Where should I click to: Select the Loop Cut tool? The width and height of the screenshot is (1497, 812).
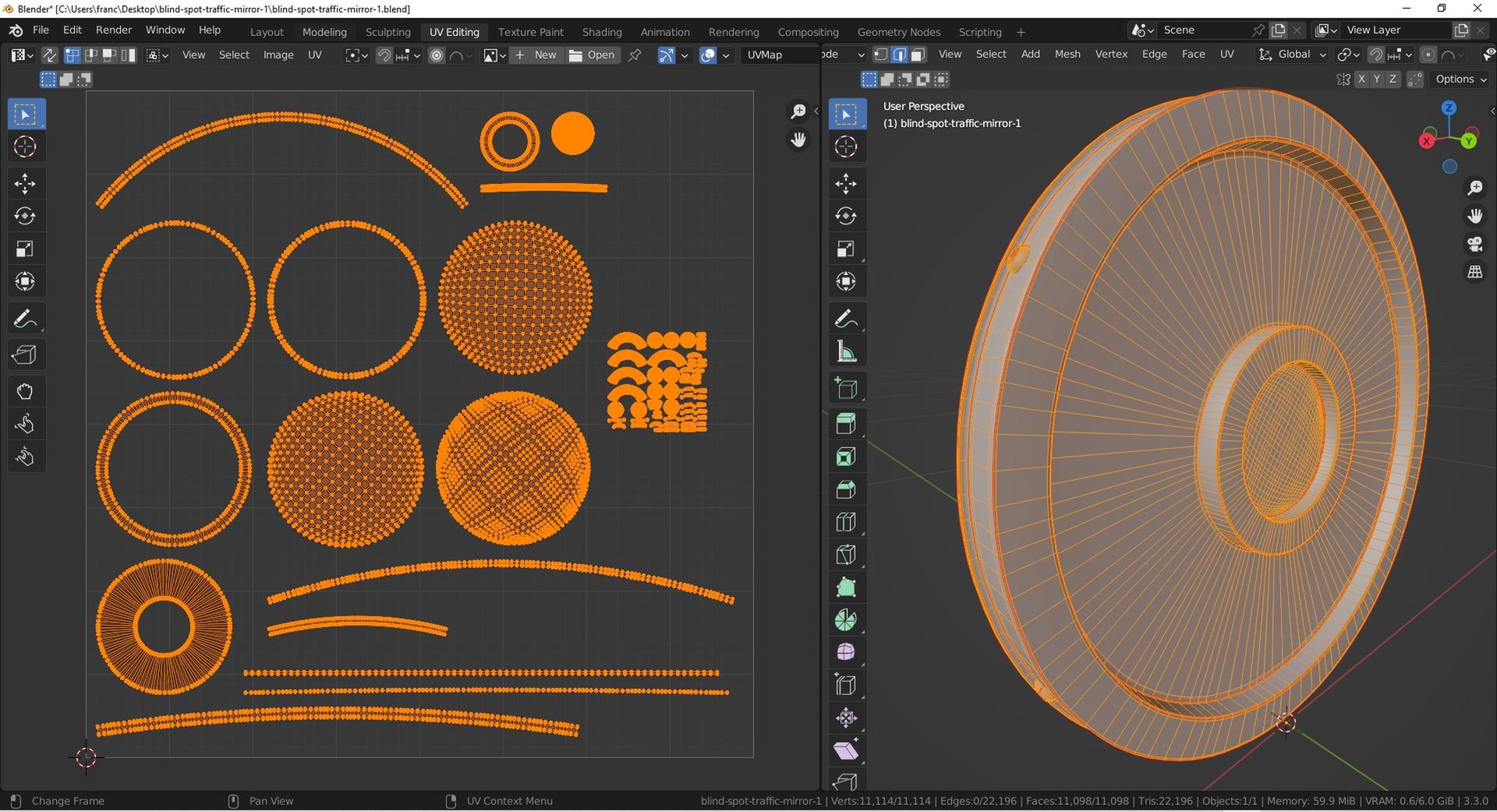[x=846, y=522]
